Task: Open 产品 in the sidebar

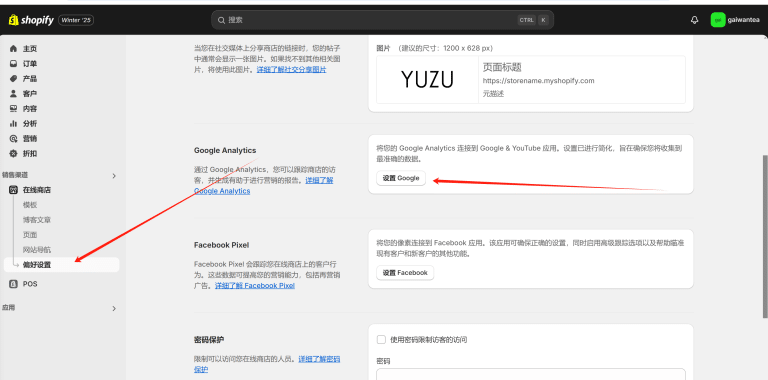Action: pos(30,79)
